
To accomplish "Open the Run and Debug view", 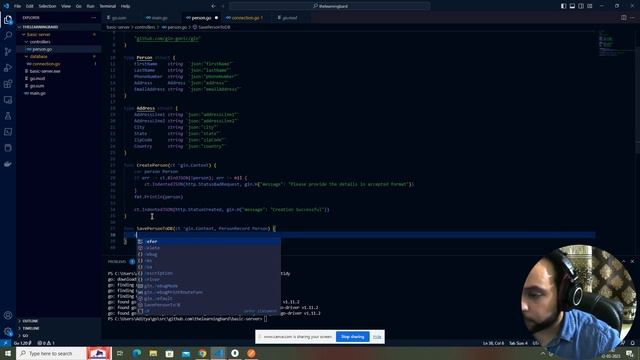I will coord(8,68).
